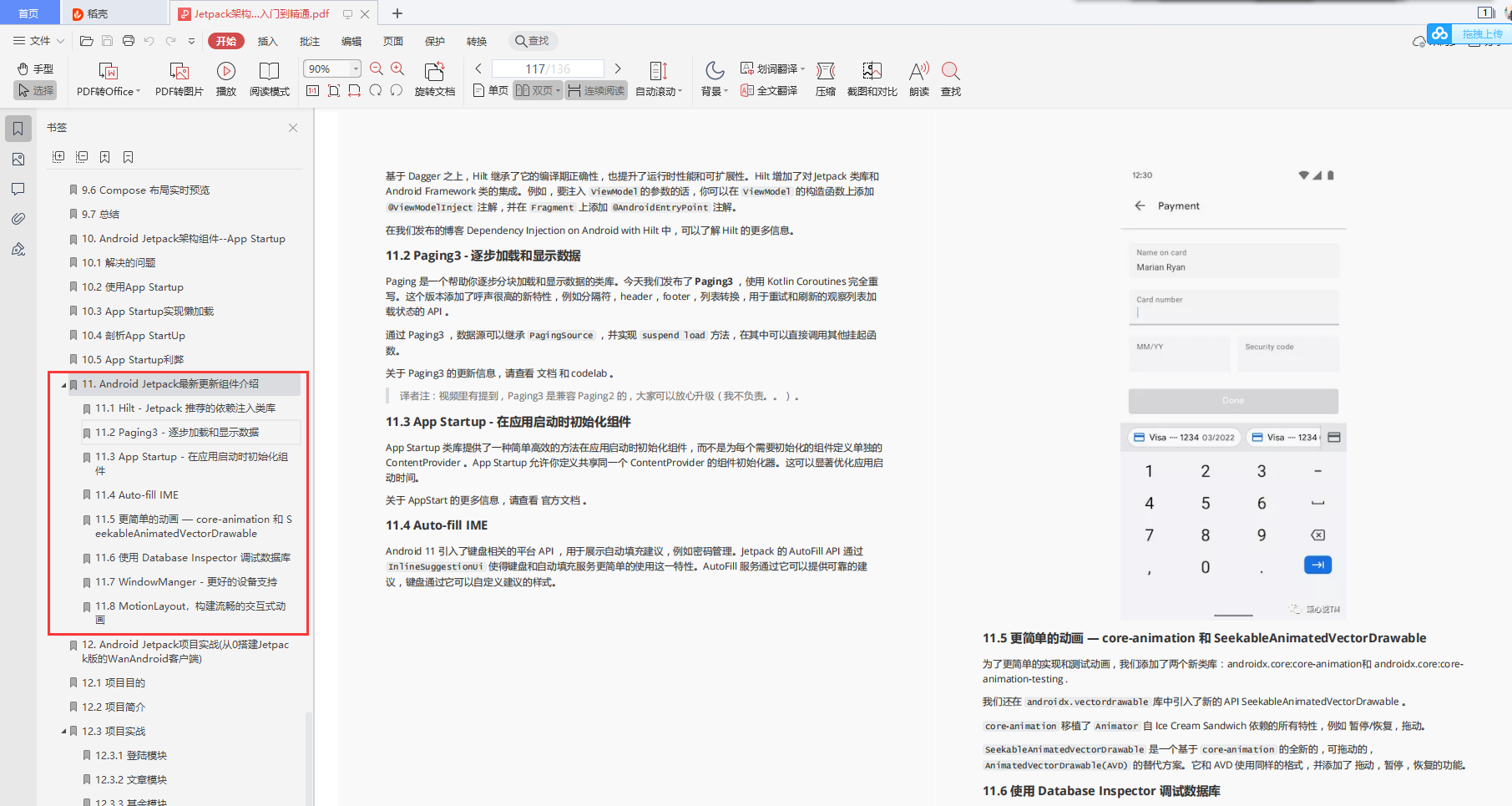Go to previous page arrow
This screenshot has width=1512, height=806.
478,68
